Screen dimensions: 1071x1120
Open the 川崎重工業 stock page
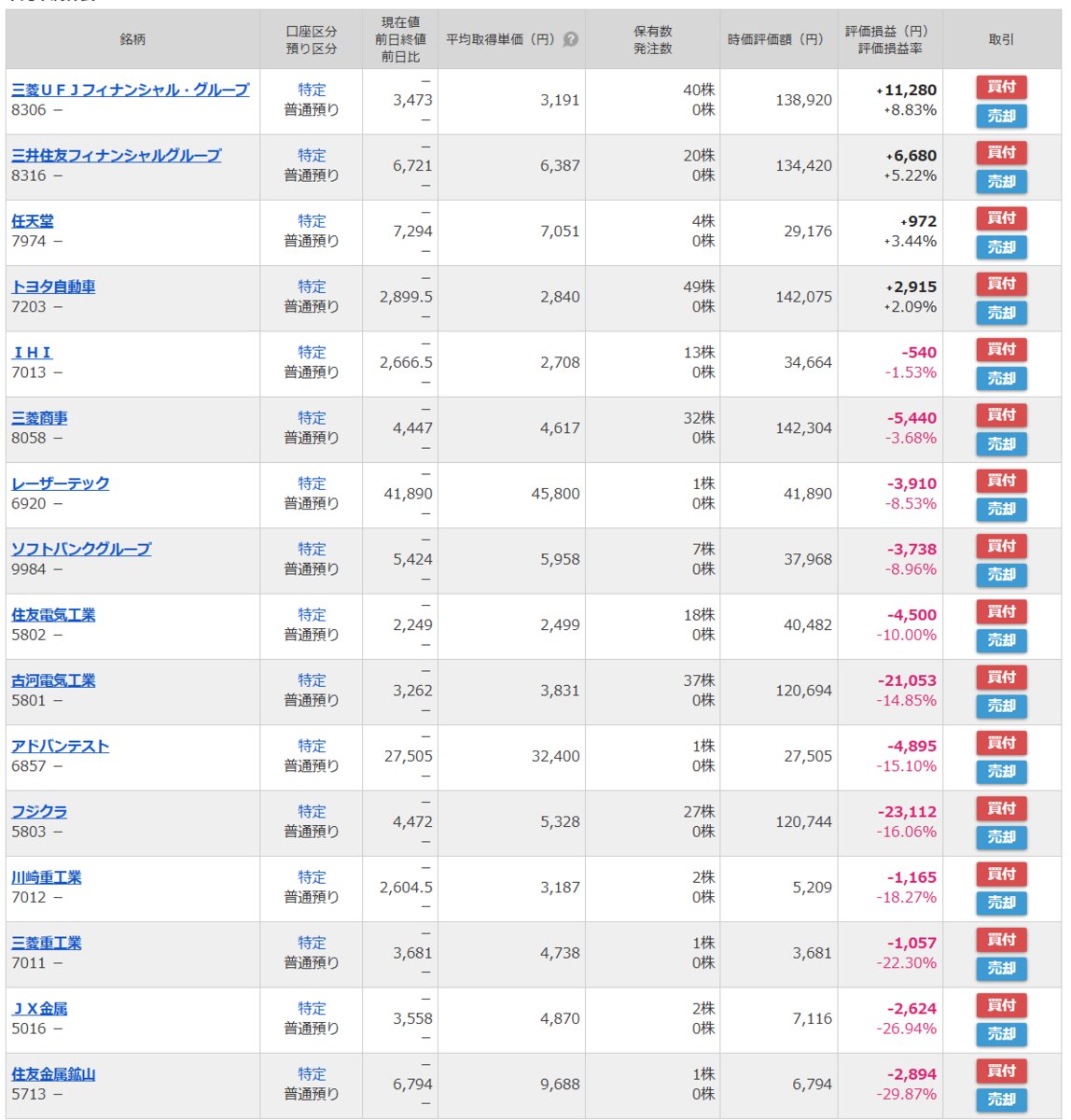tap(47, 877)
